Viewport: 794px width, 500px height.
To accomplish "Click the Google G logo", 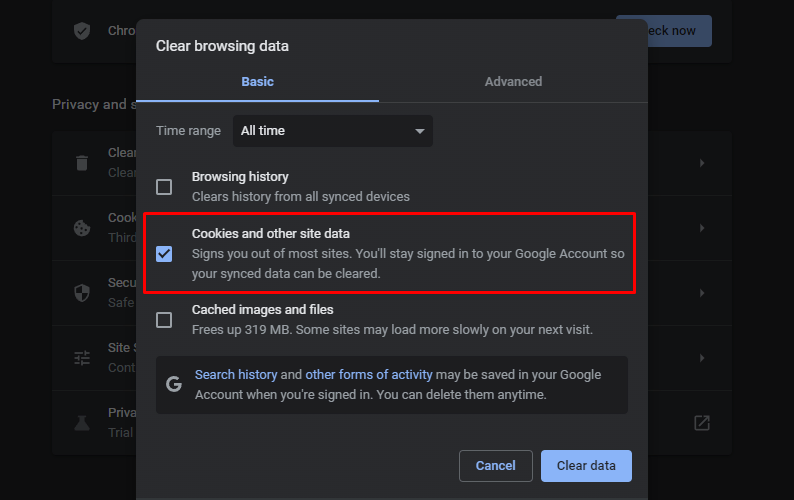I will coord(174,384).
